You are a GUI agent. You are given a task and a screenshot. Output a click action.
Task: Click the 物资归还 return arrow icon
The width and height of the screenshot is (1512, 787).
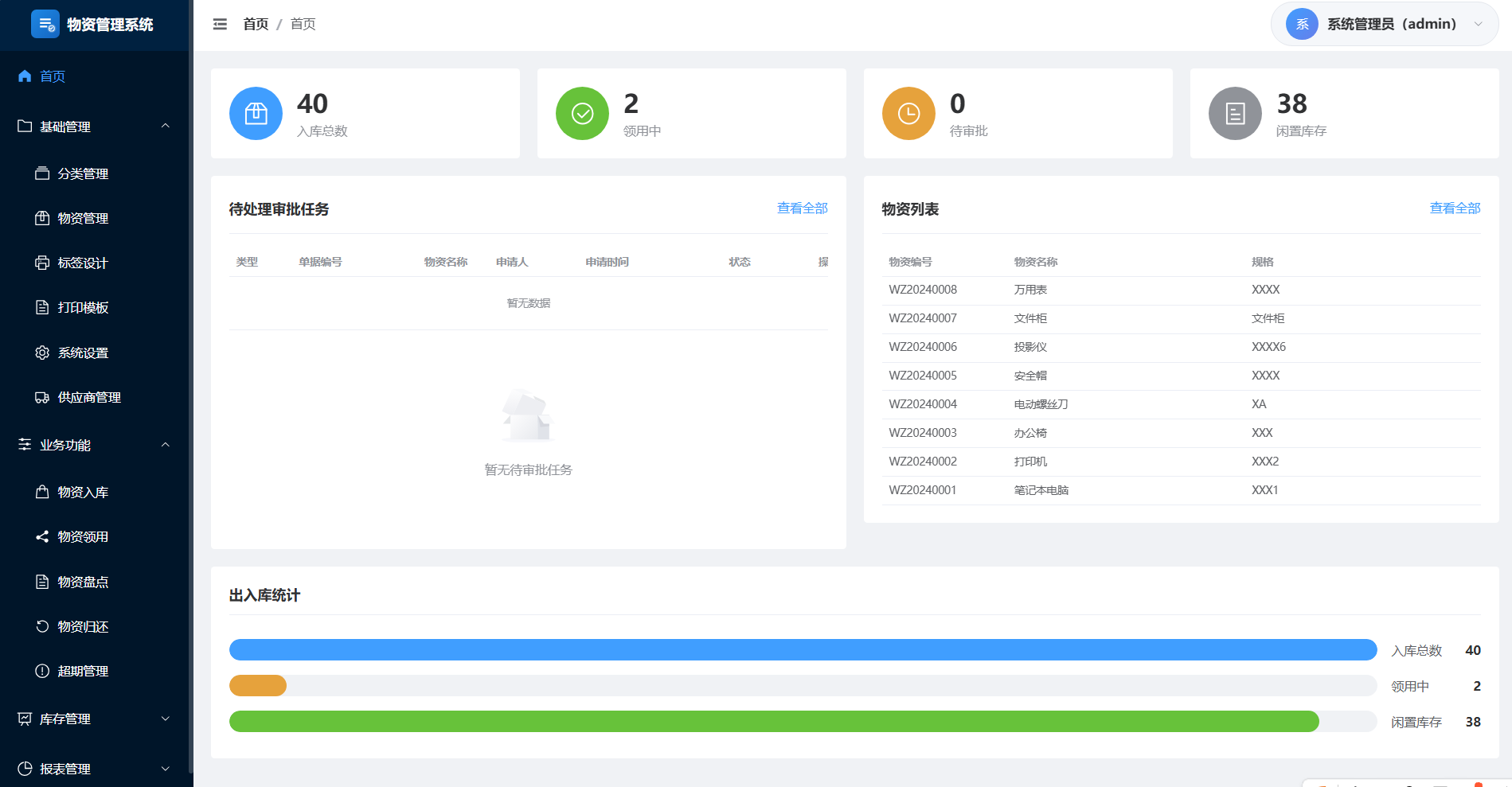[42, 626]
